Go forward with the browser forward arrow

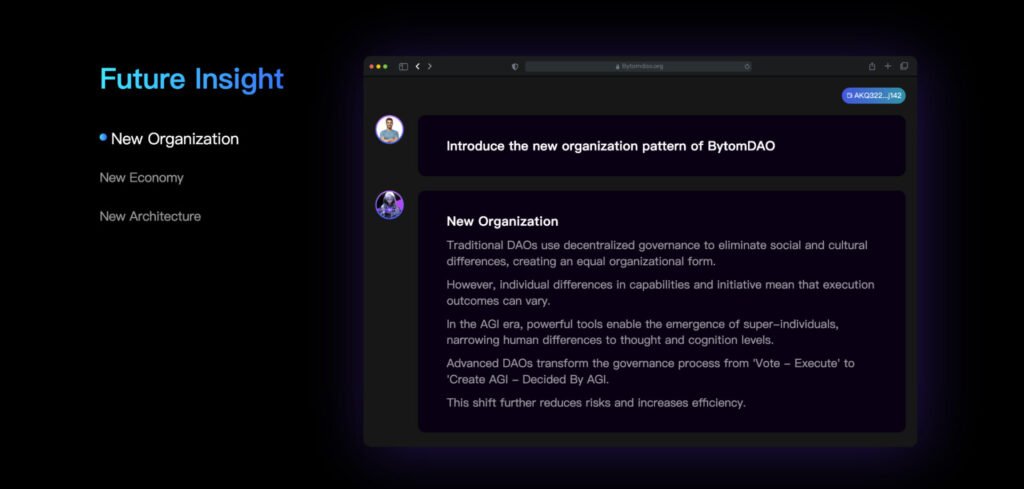point(430,67)
